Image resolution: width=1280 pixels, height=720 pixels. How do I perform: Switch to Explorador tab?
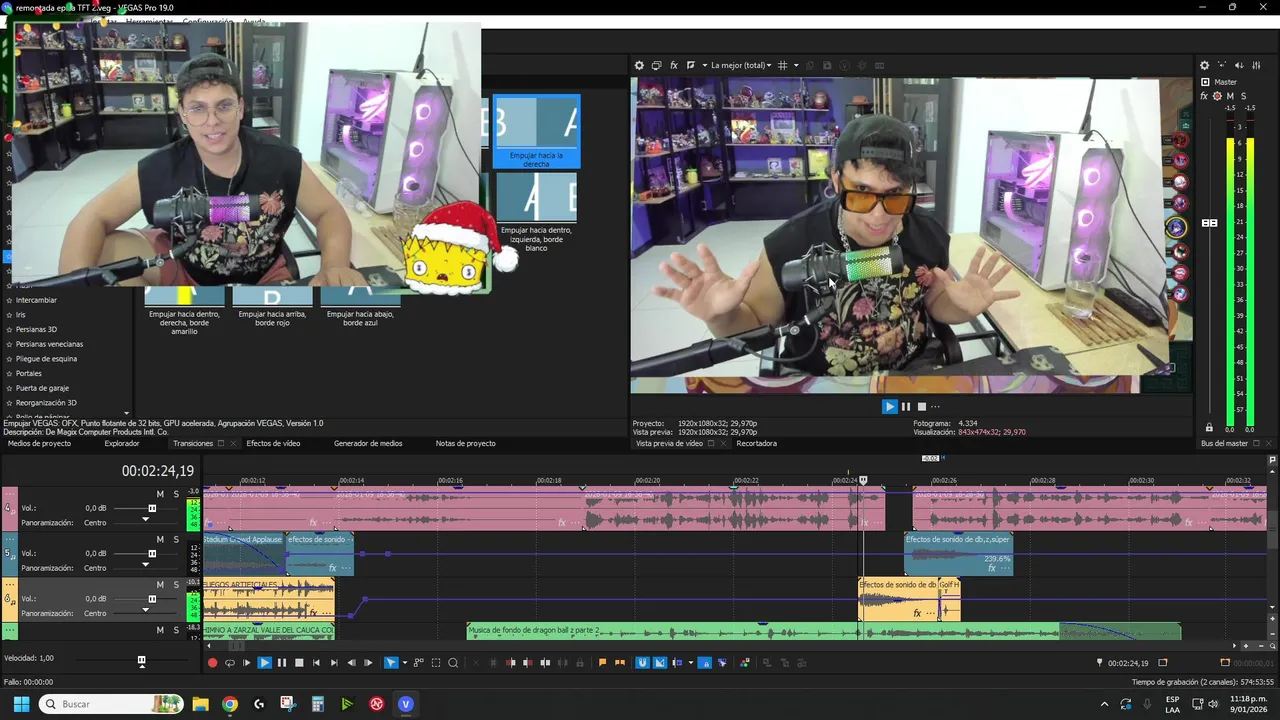click(122, 443)
